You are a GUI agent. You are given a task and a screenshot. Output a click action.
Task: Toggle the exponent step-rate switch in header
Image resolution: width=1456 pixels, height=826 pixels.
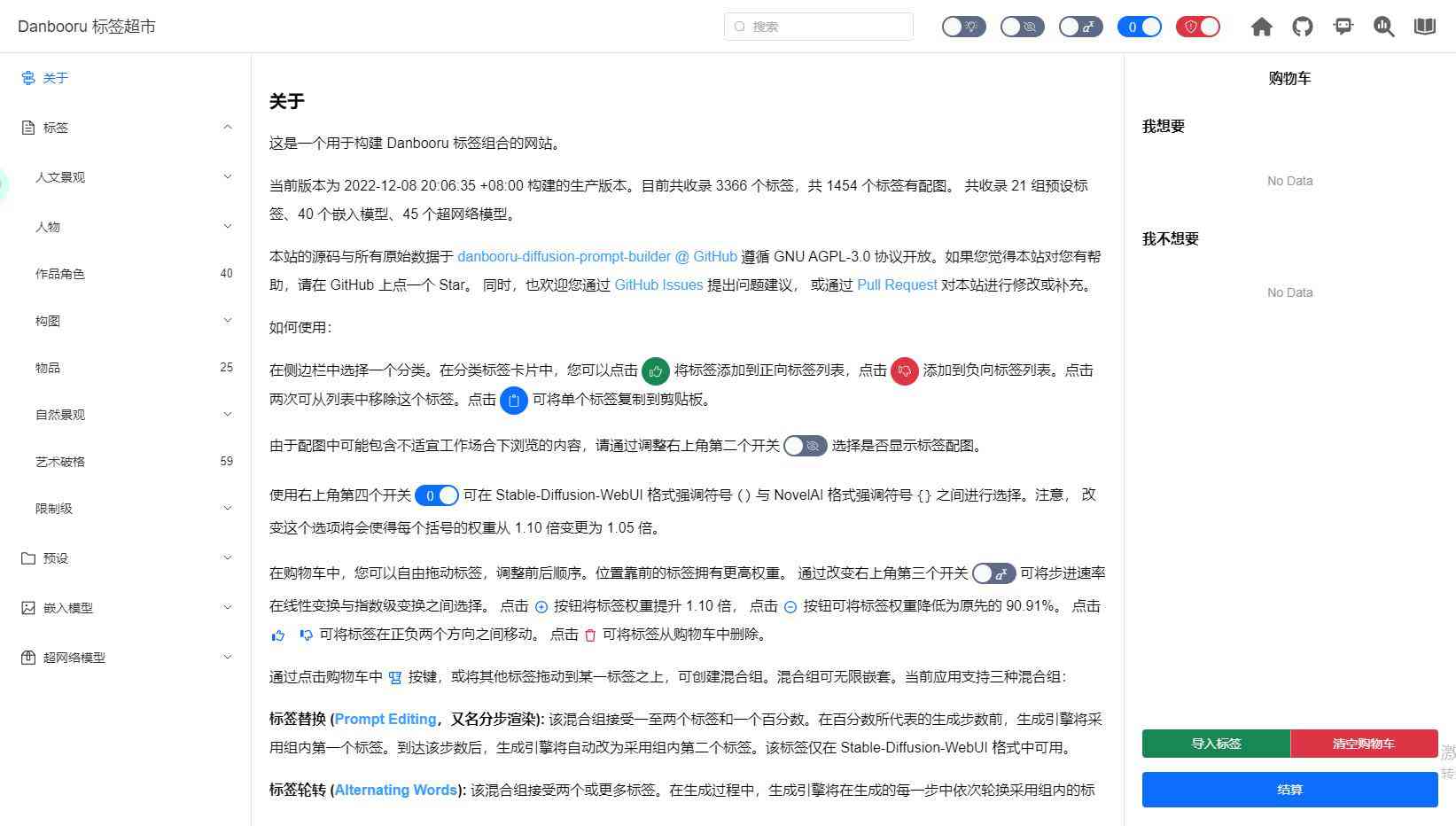pyautogui.click(x=1080, y=27)
